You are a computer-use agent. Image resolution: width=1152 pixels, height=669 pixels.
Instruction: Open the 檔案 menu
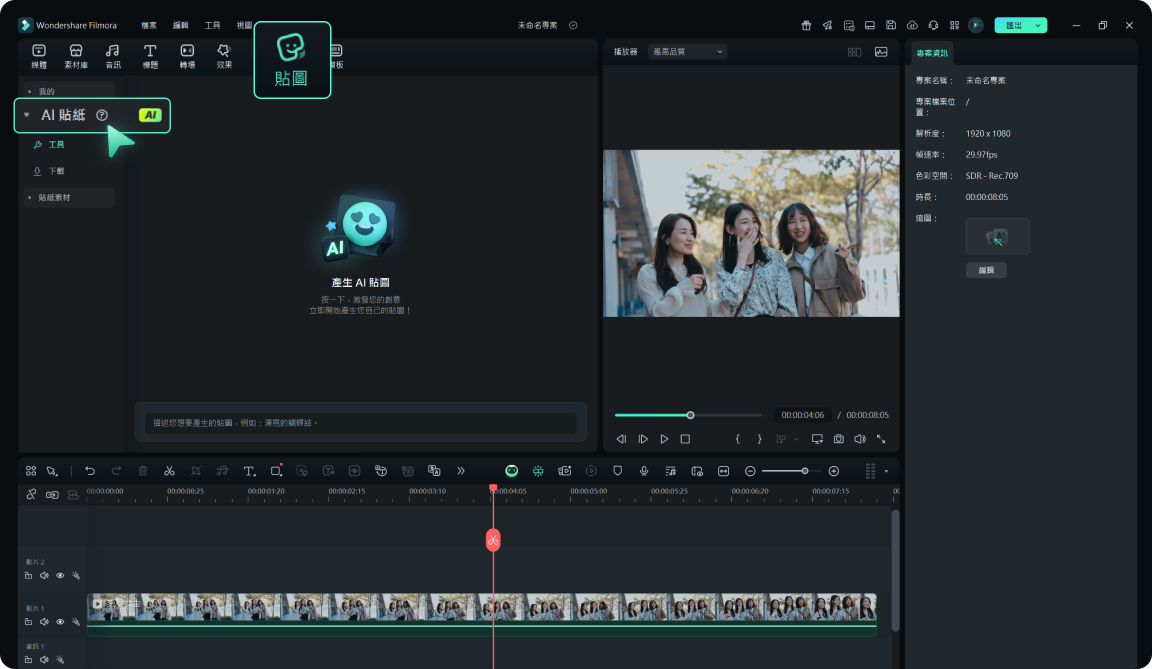149,25
